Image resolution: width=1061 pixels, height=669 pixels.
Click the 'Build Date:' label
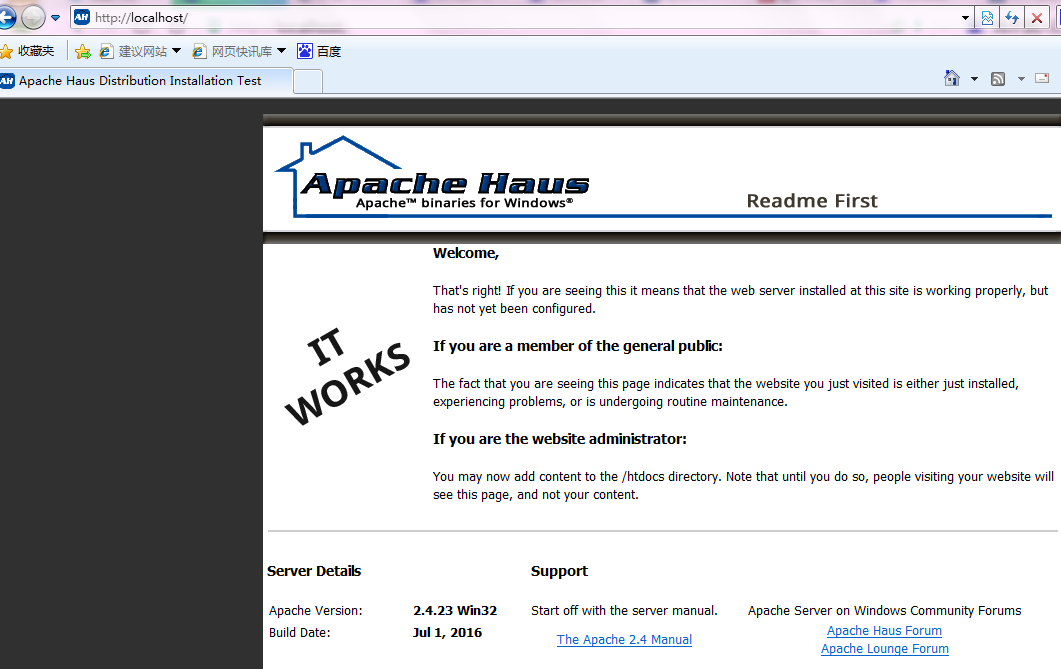point(300,633)
